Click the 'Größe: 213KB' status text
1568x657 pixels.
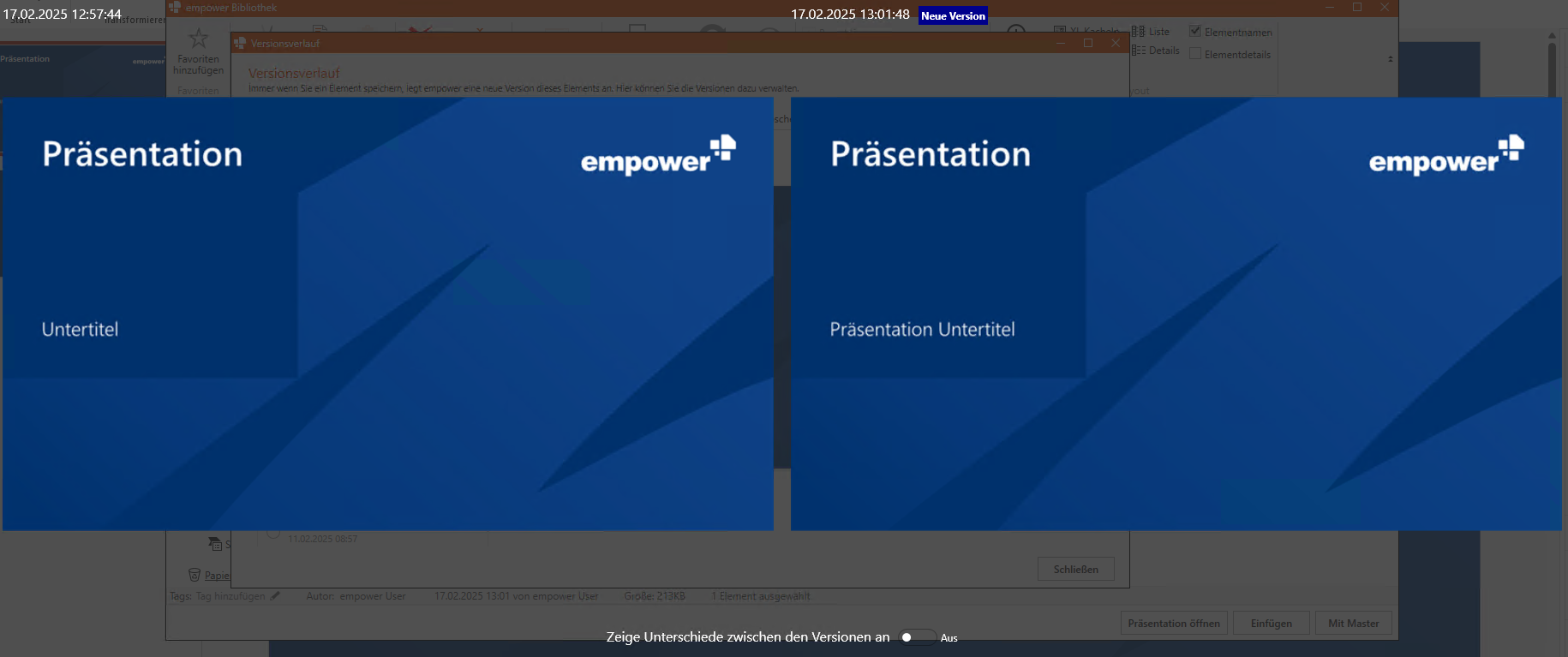click(x=655, y=596)
